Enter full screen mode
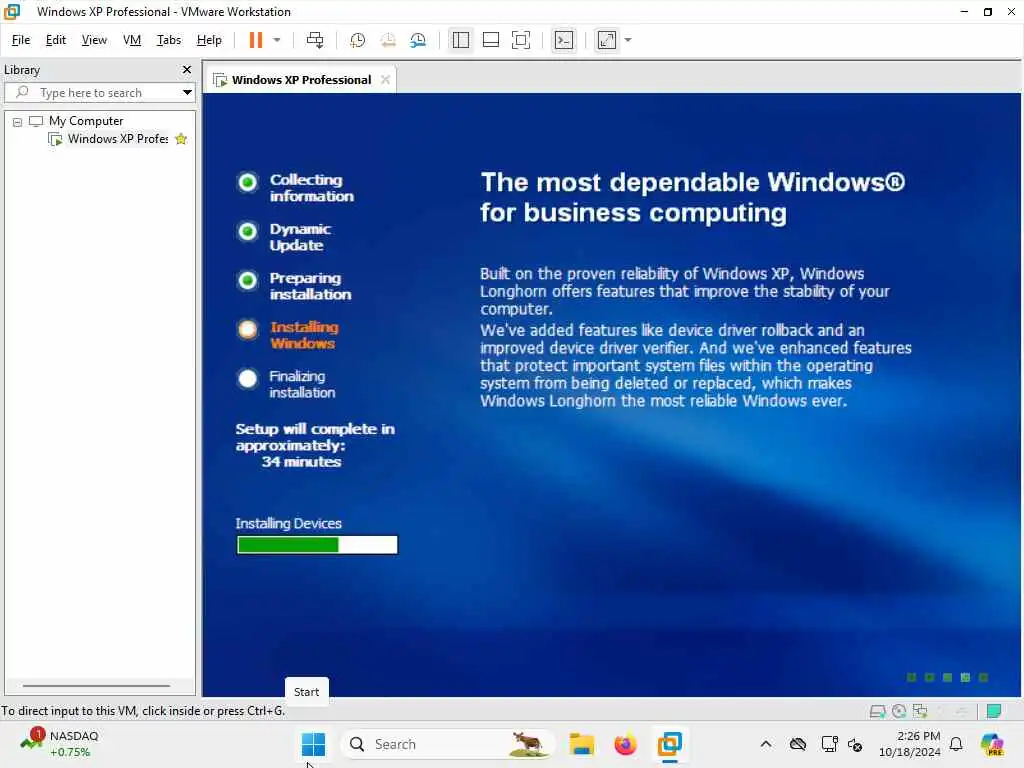1024x768 pixels. point(520,40)
